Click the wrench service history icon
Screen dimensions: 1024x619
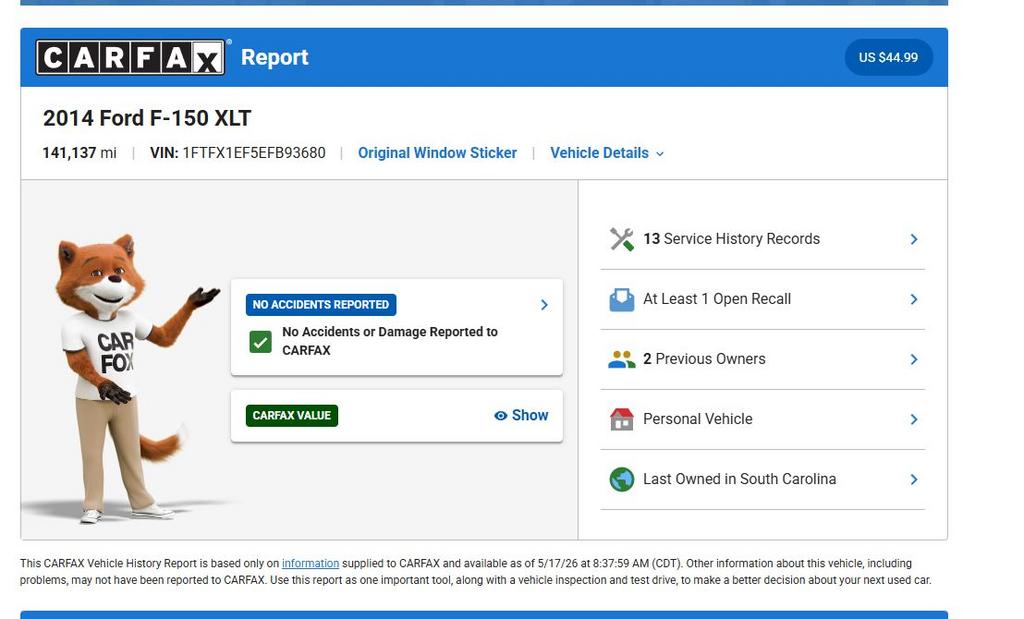[622, 239]
